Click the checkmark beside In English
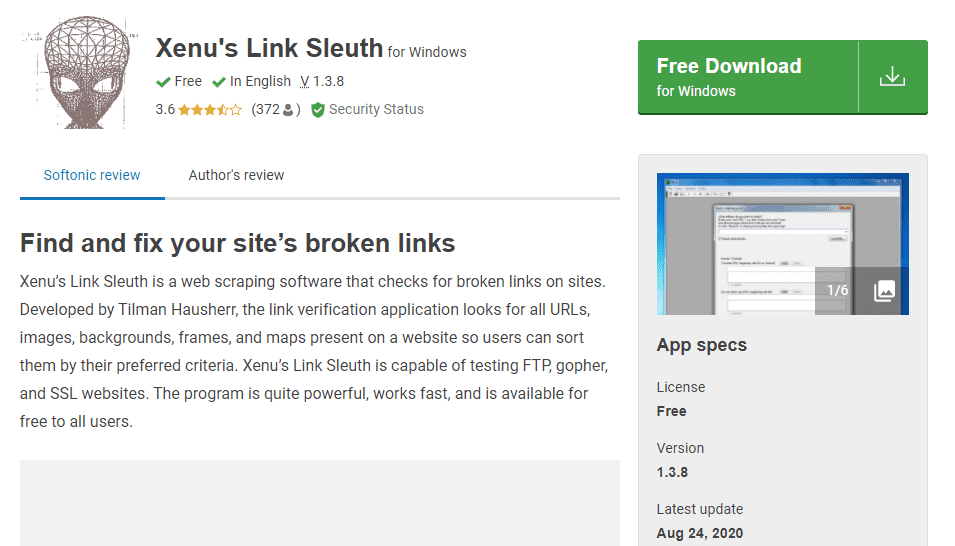Viewport: 955px width, 546px height. (x=219, y=82)
